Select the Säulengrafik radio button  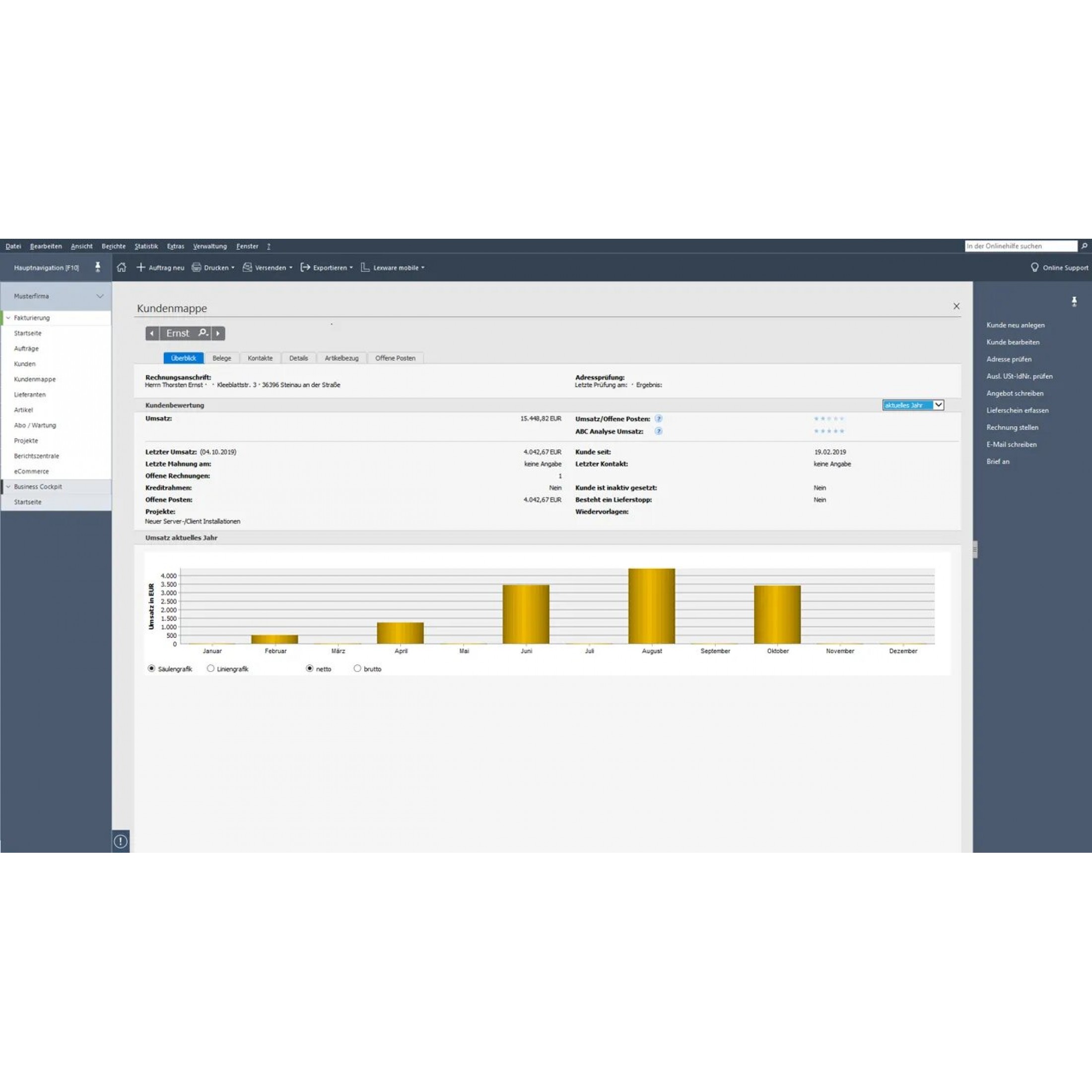coord(151,668)
